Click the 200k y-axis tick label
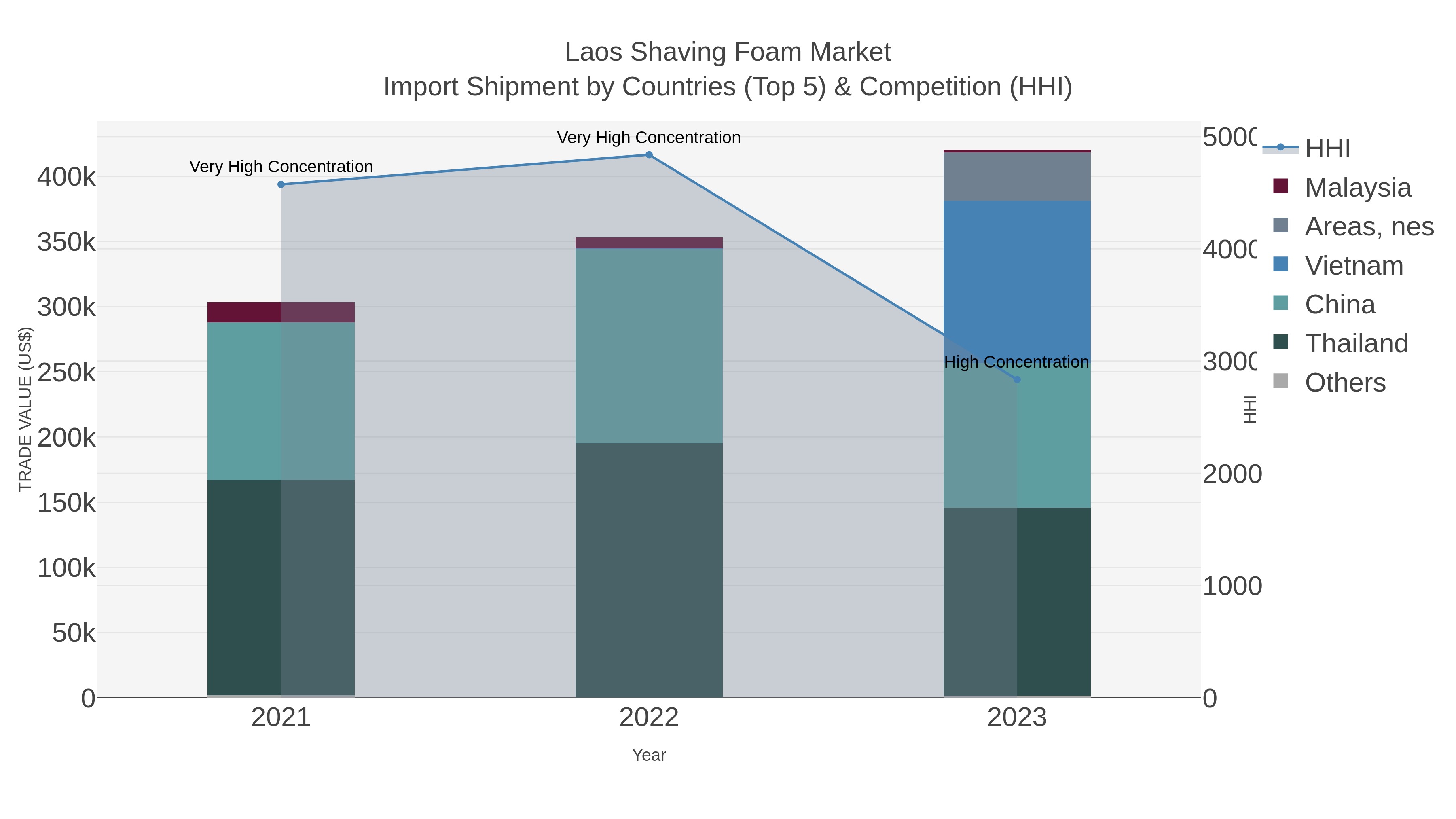The height and width of the screenshot is (819, 1456). (67, 438)
